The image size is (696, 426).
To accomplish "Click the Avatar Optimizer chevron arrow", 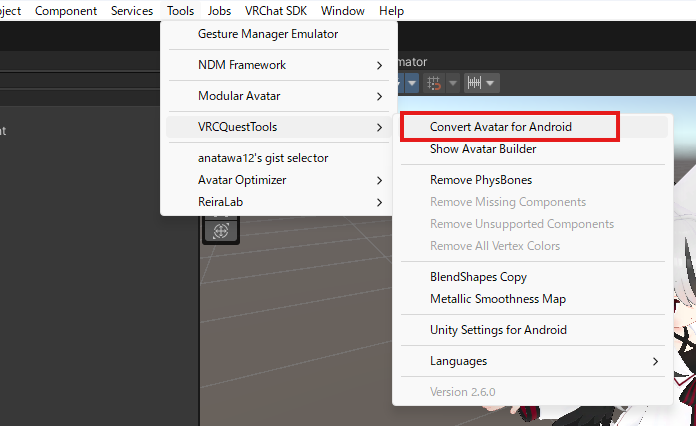I will tap(379, 181).
